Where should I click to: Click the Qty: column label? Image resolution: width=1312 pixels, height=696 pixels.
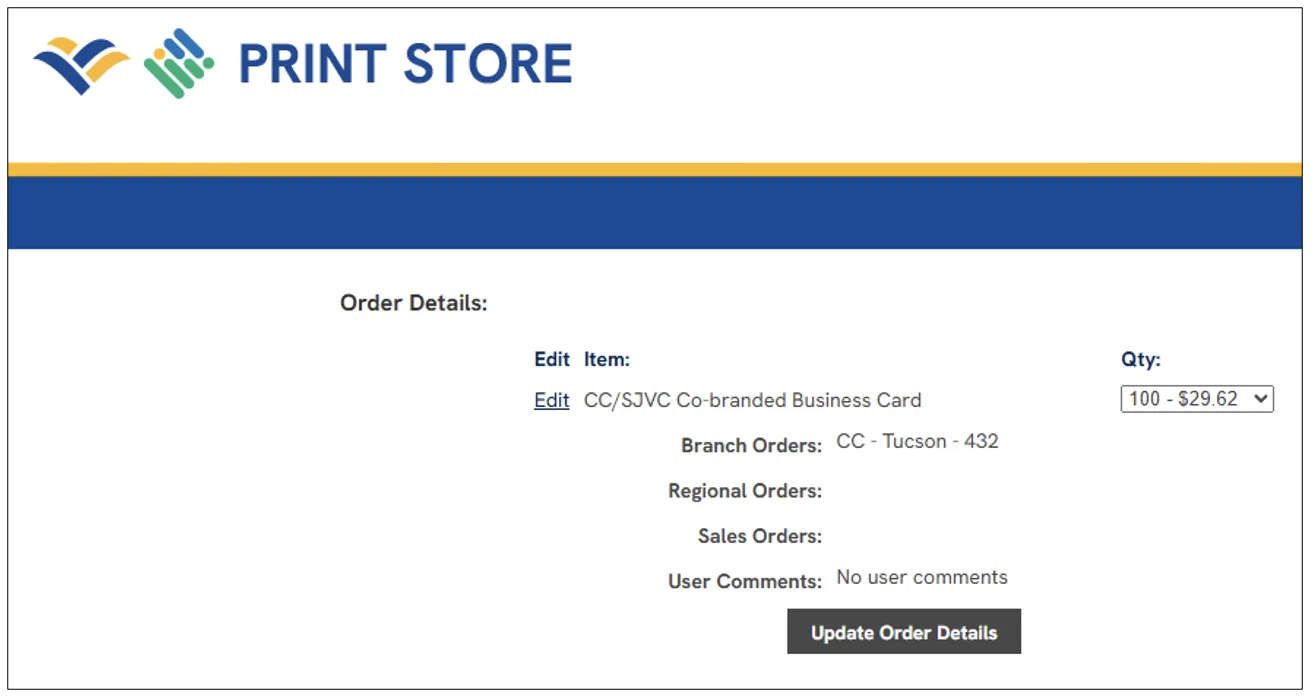1140,359
